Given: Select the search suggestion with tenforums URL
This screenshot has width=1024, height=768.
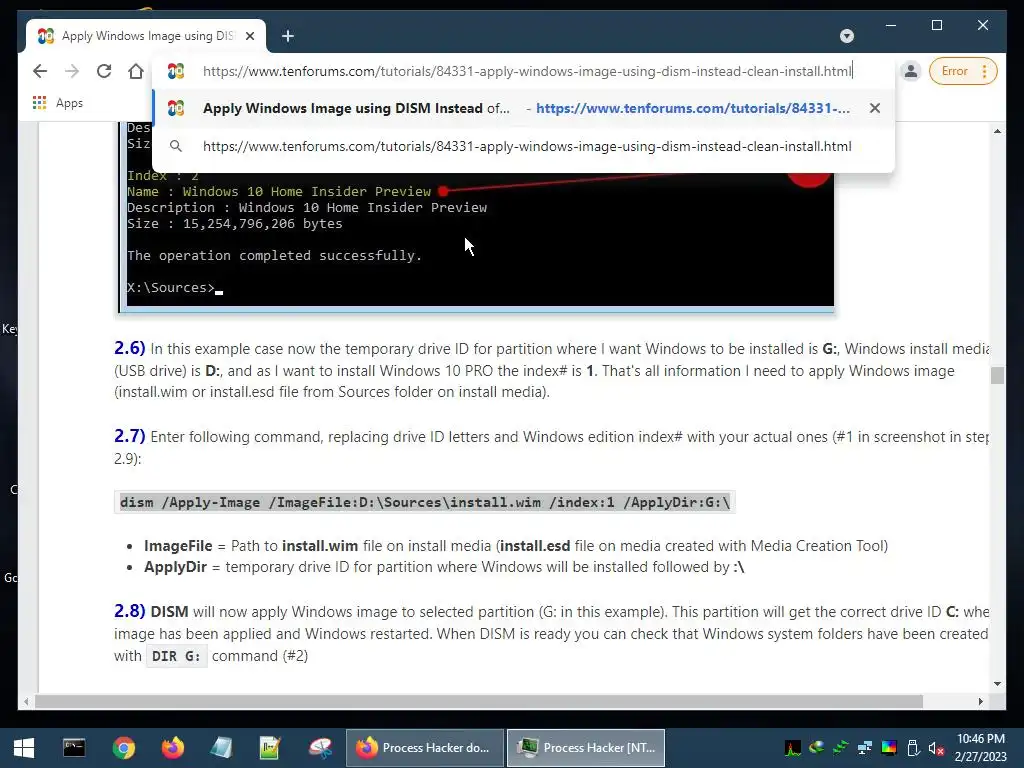Looking at the screenshot, I should coord(522,146).
